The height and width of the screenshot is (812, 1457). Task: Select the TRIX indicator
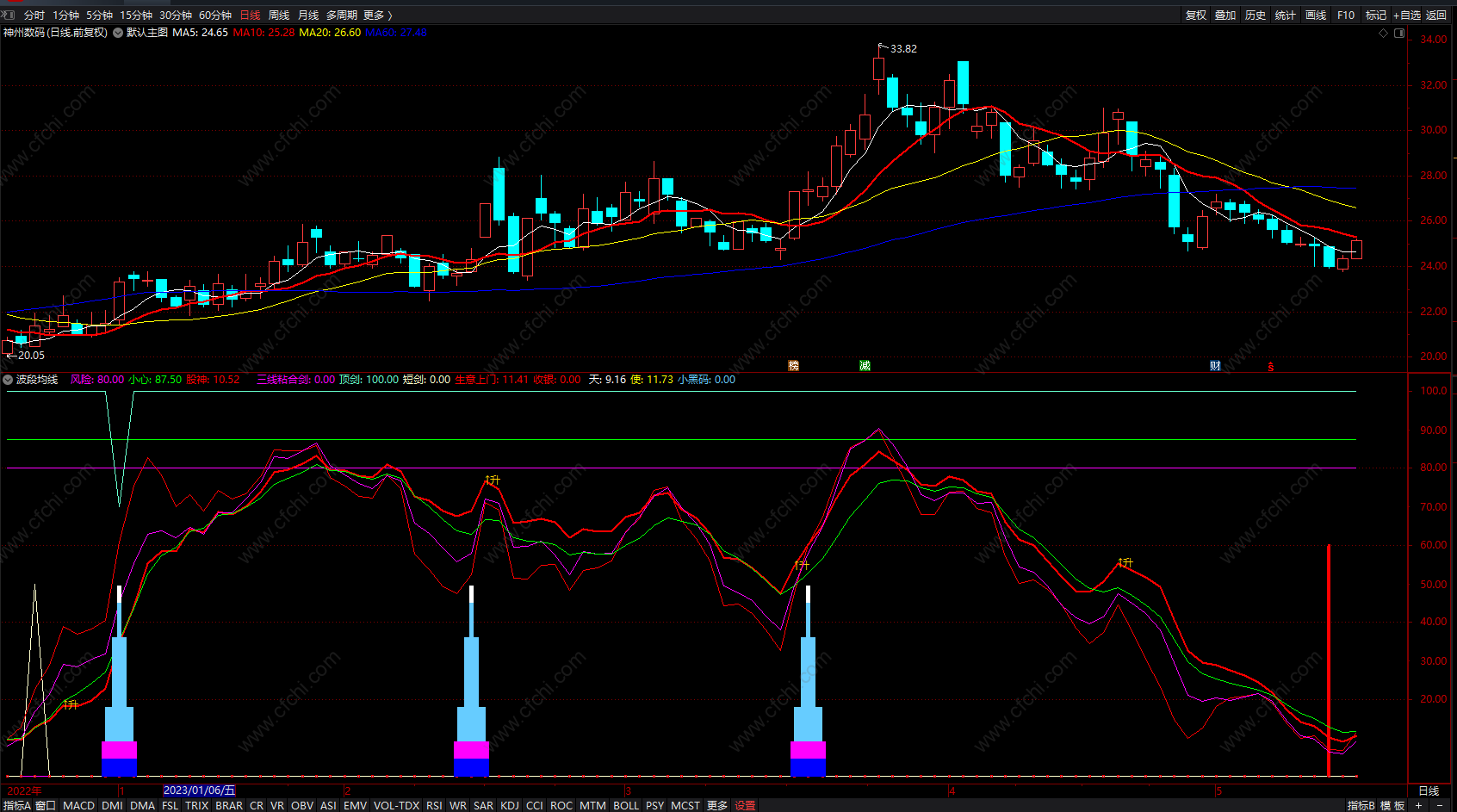196,806
